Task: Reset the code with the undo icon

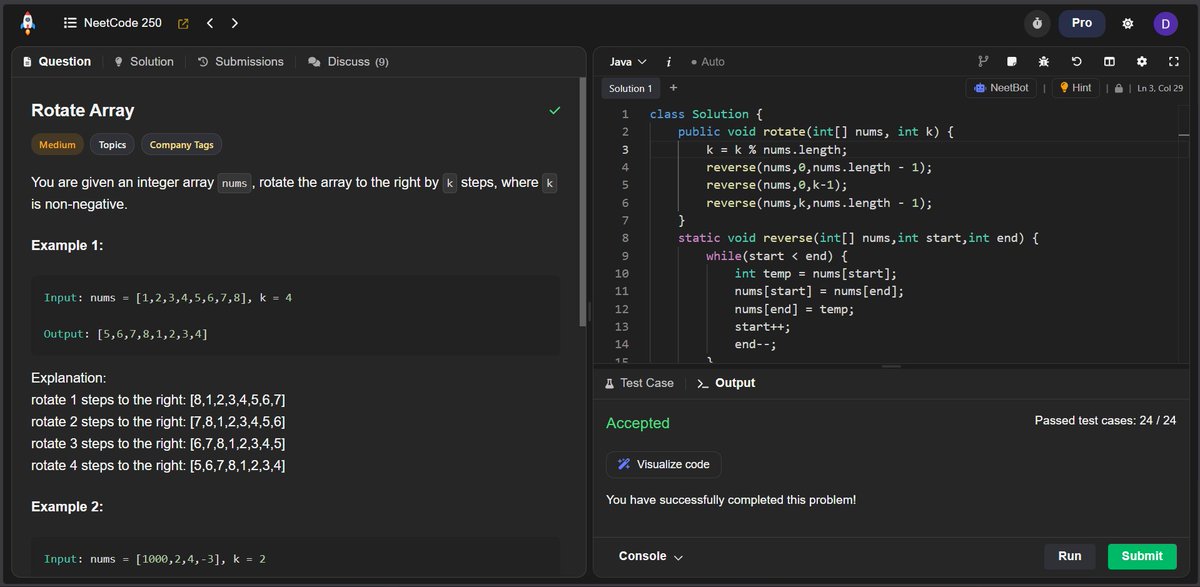Action: coord(1077,62)
